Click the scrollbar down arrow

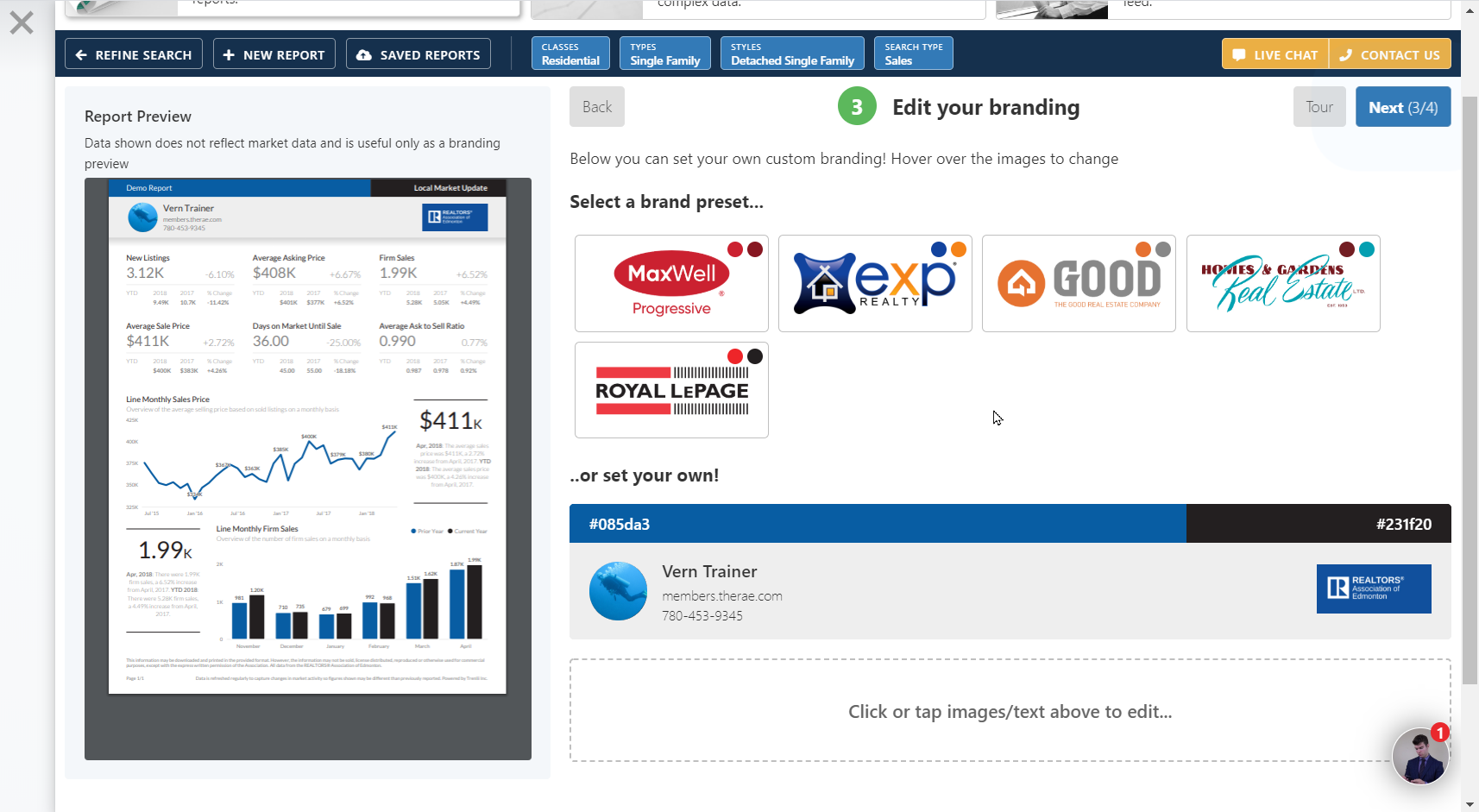pos(1470,804)
